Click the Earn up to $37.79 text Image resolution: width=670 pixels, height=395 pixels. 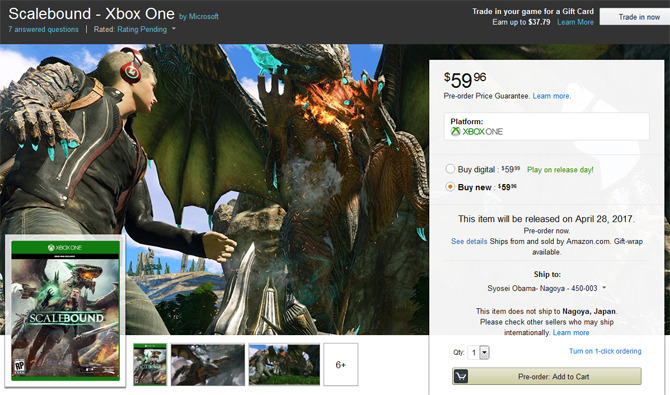521,22
